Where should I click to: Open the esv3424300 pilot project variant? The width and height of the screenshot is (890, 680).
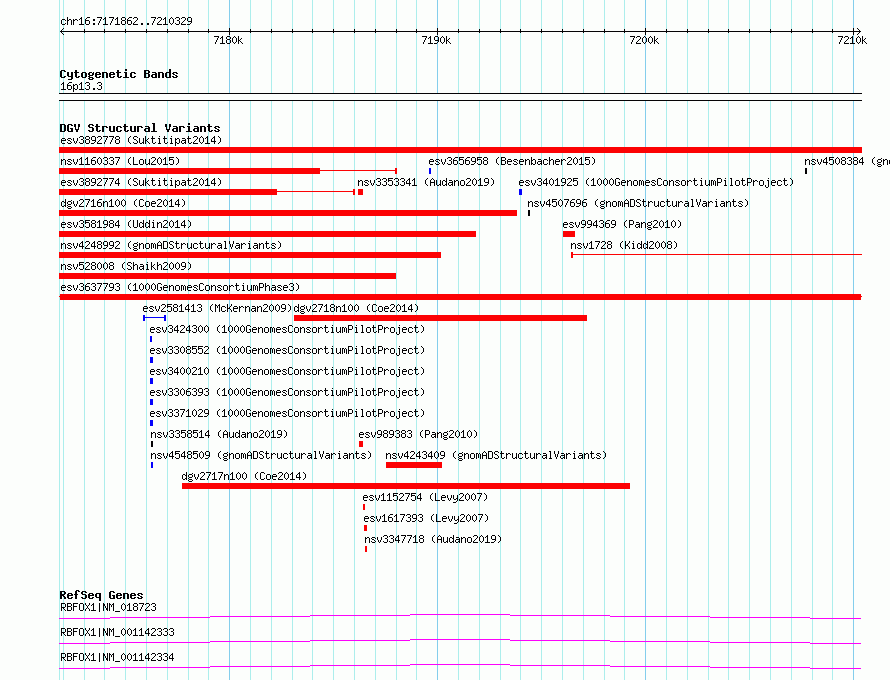pos(287,329)
